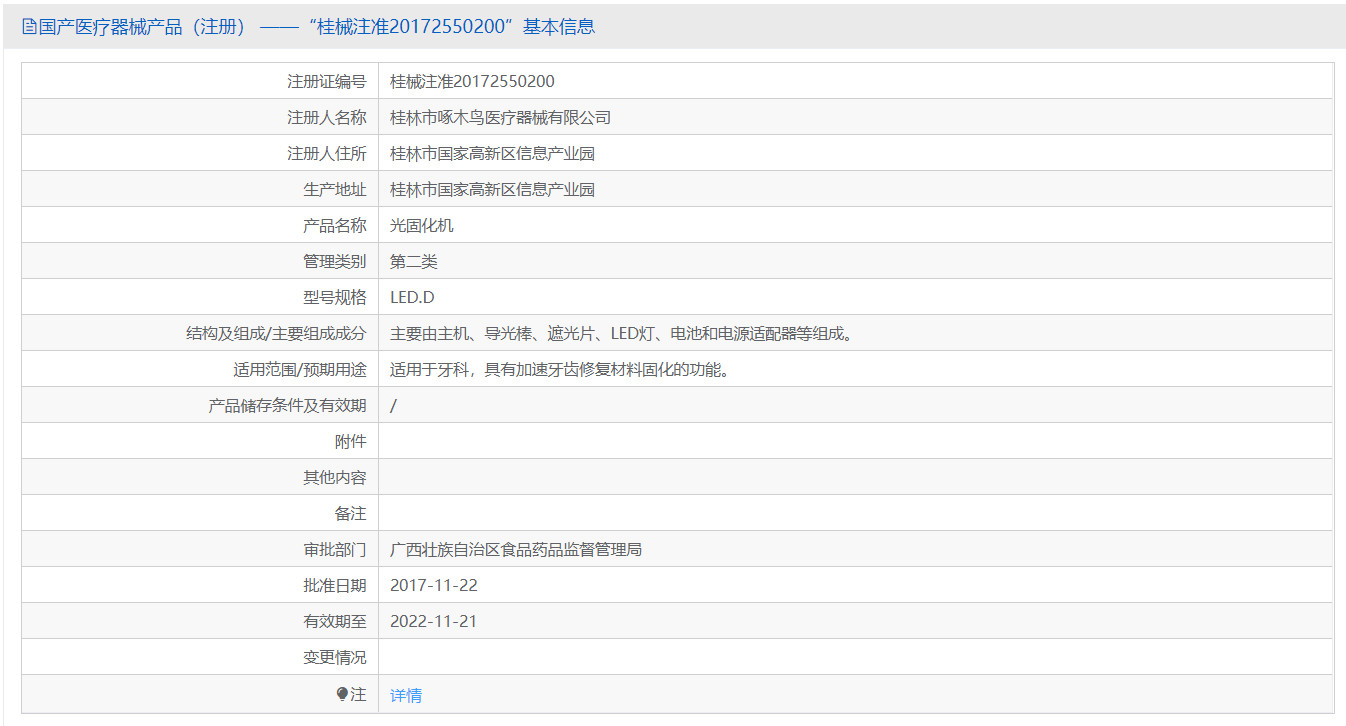Screen dimensions: 1346x726
Task: Select the category value 第二类
Action: click(x=414, y=261)
